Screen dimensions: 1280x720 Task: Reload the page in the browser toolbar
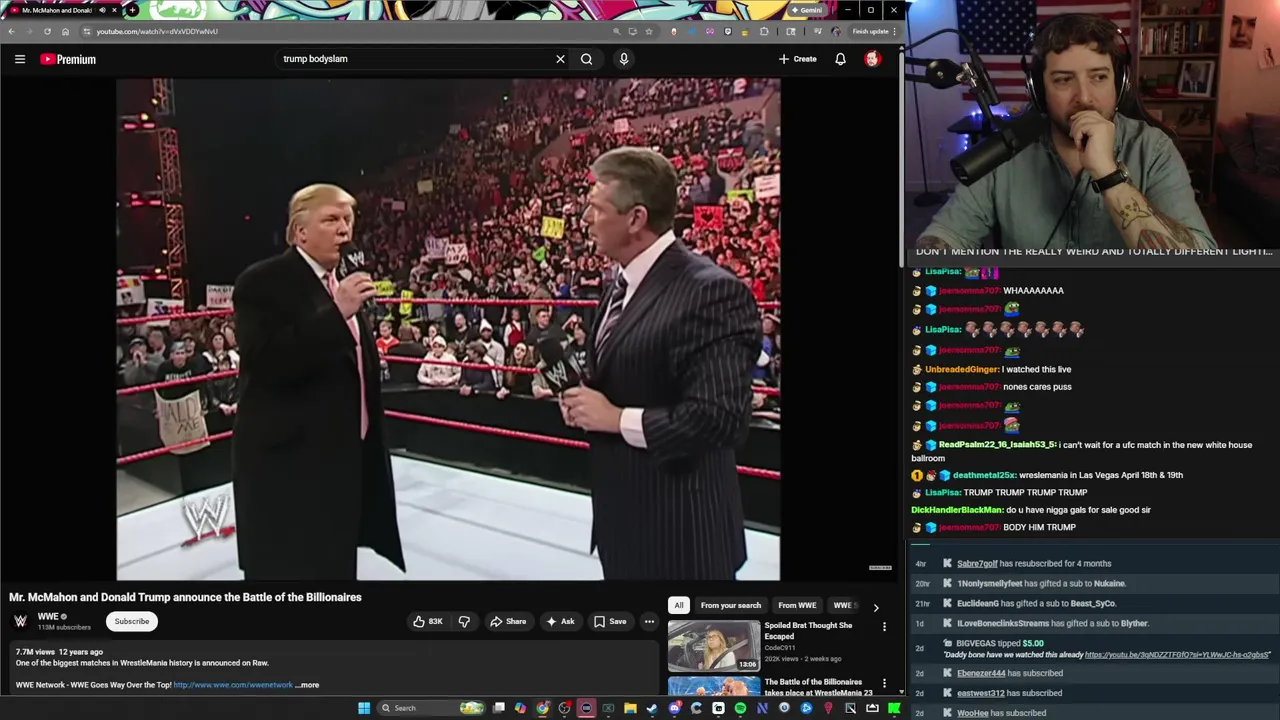coord(47,31)
